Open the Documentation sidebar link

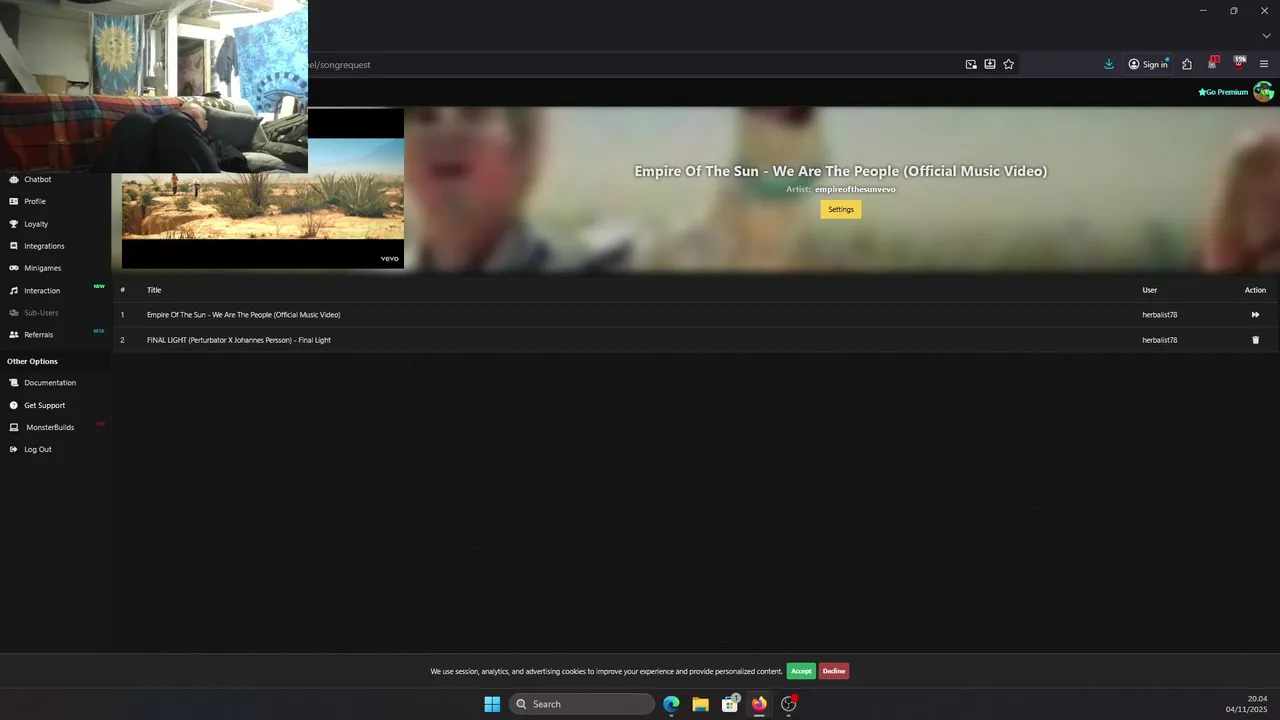pyautogui.click(x=50, y=383)
